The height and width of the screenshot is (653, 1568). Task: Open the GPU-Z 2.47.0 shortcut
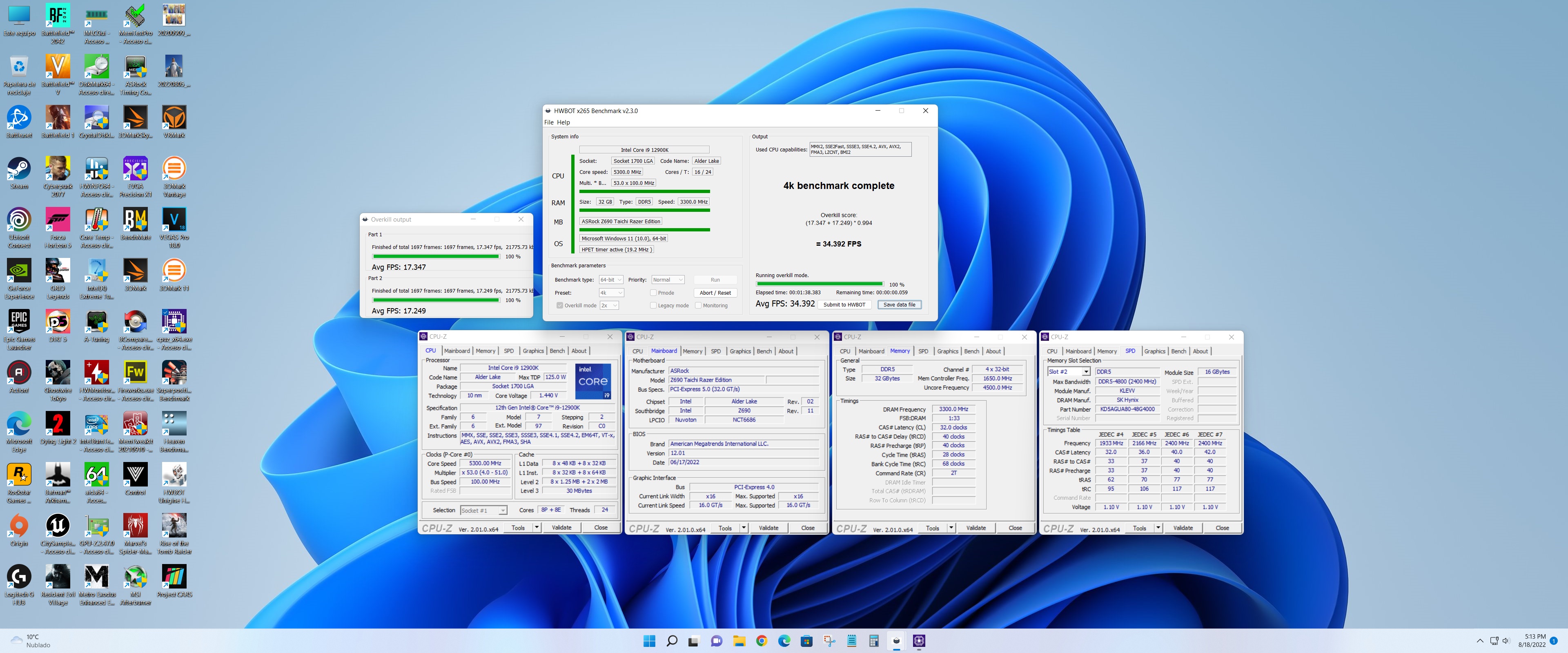pos(96,534)
